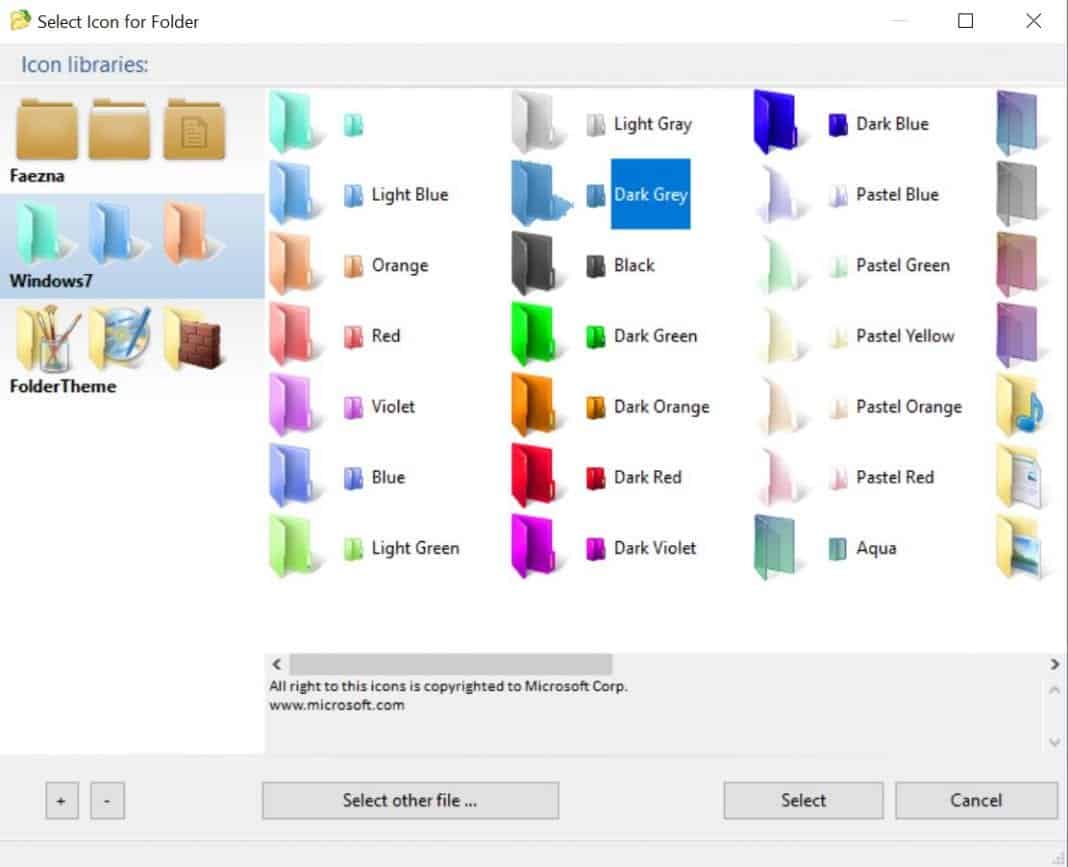Viewport: 1068px width, 867px height.
Task: Confirm with the Select button
Action: pos(802,800)
